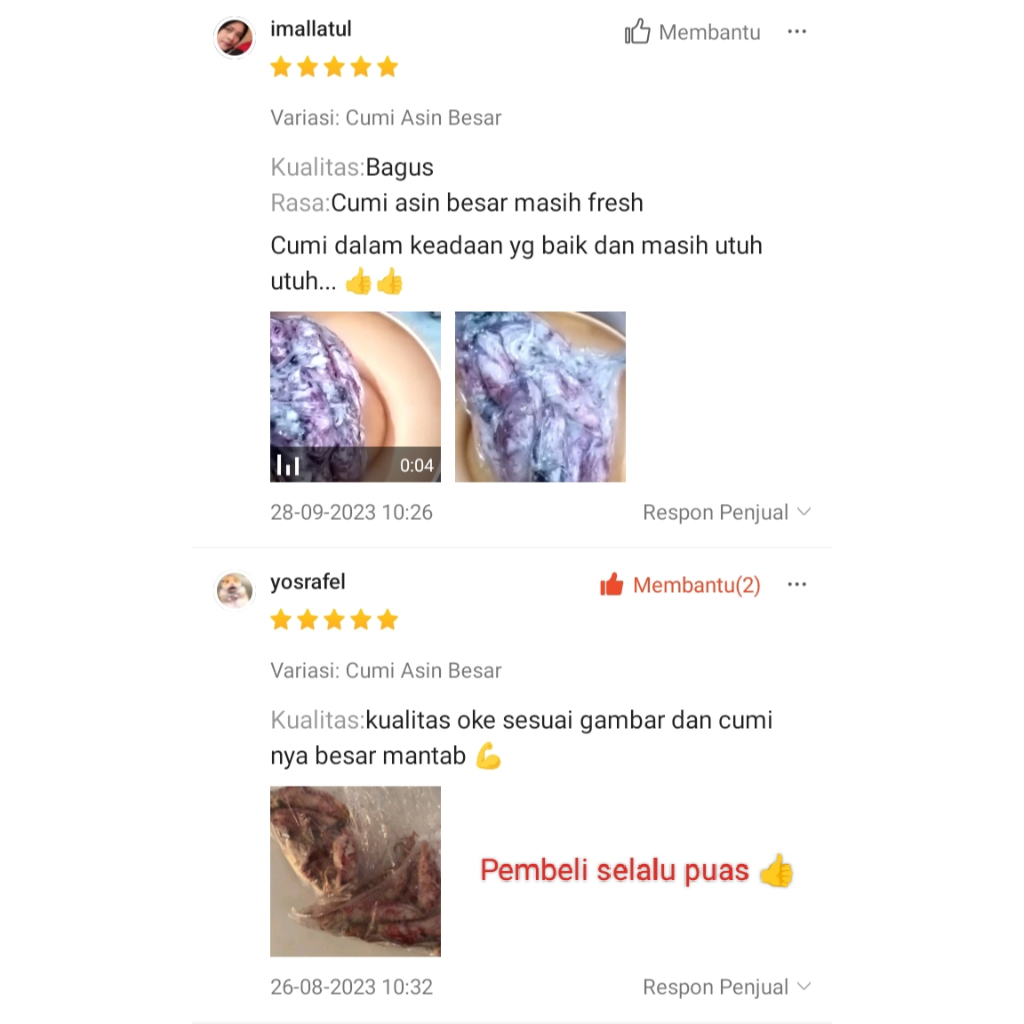1024x1024 pixels.
Task: Toggle Membantu(2) on yosrafel's review
Action: tap(680, 585)
